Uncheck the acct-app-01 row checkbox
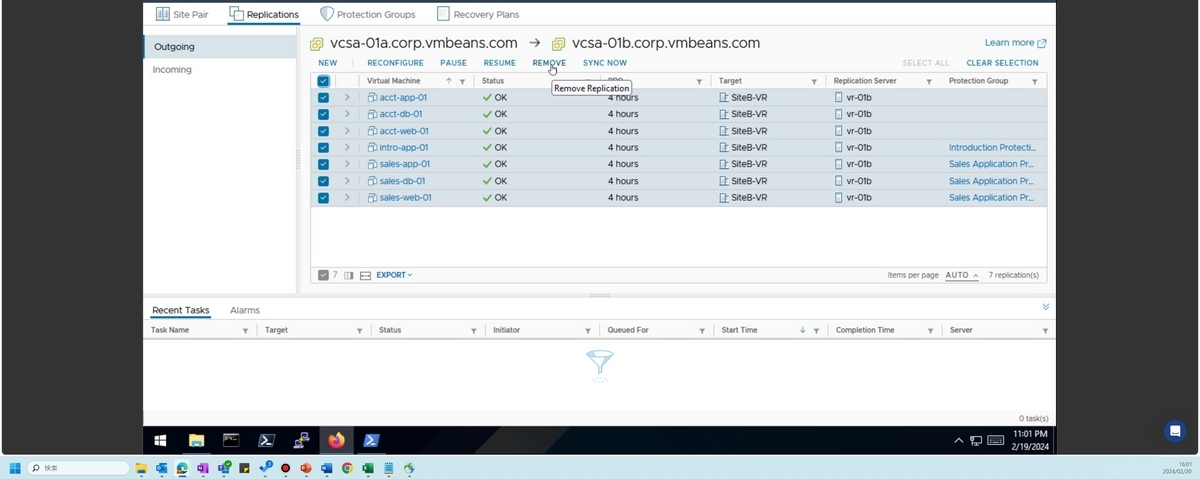The image size is (1200, 479). [x=323, y=98]
